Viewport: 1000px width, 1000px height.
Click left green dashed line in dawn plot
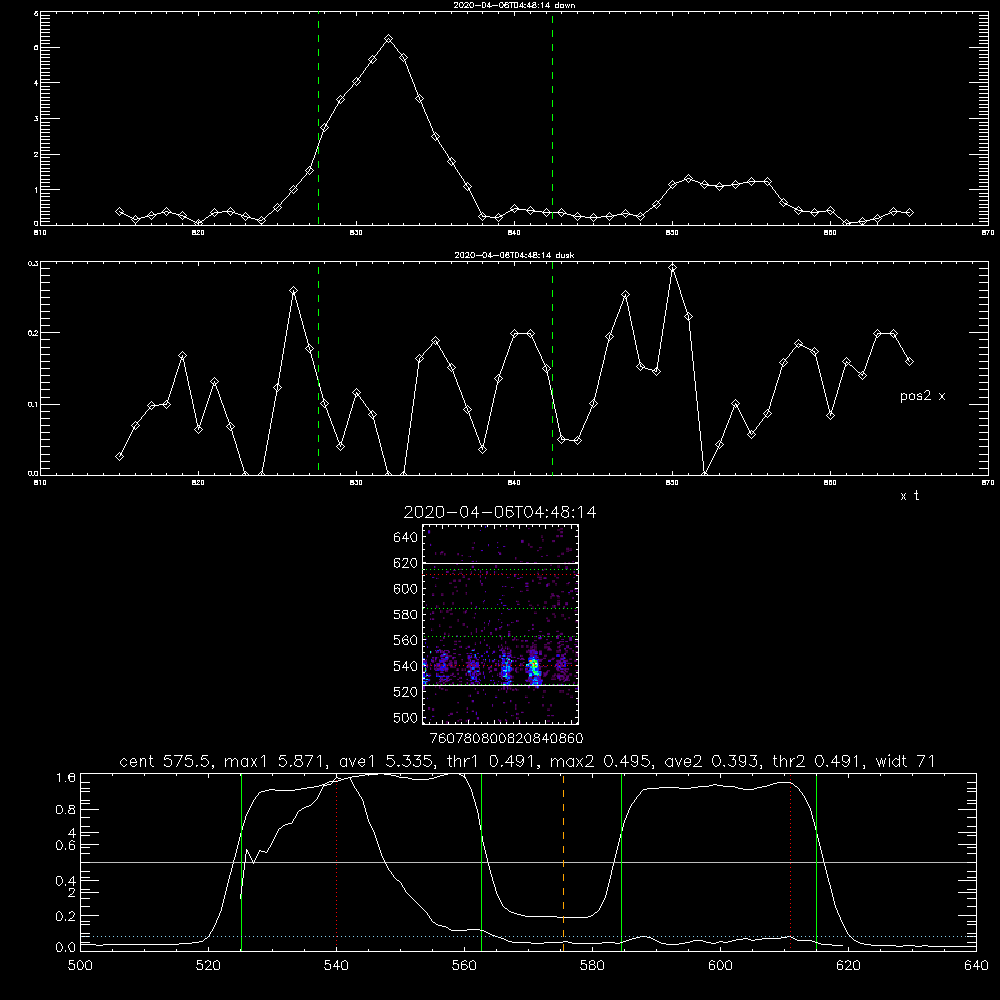tap(318, 118)
